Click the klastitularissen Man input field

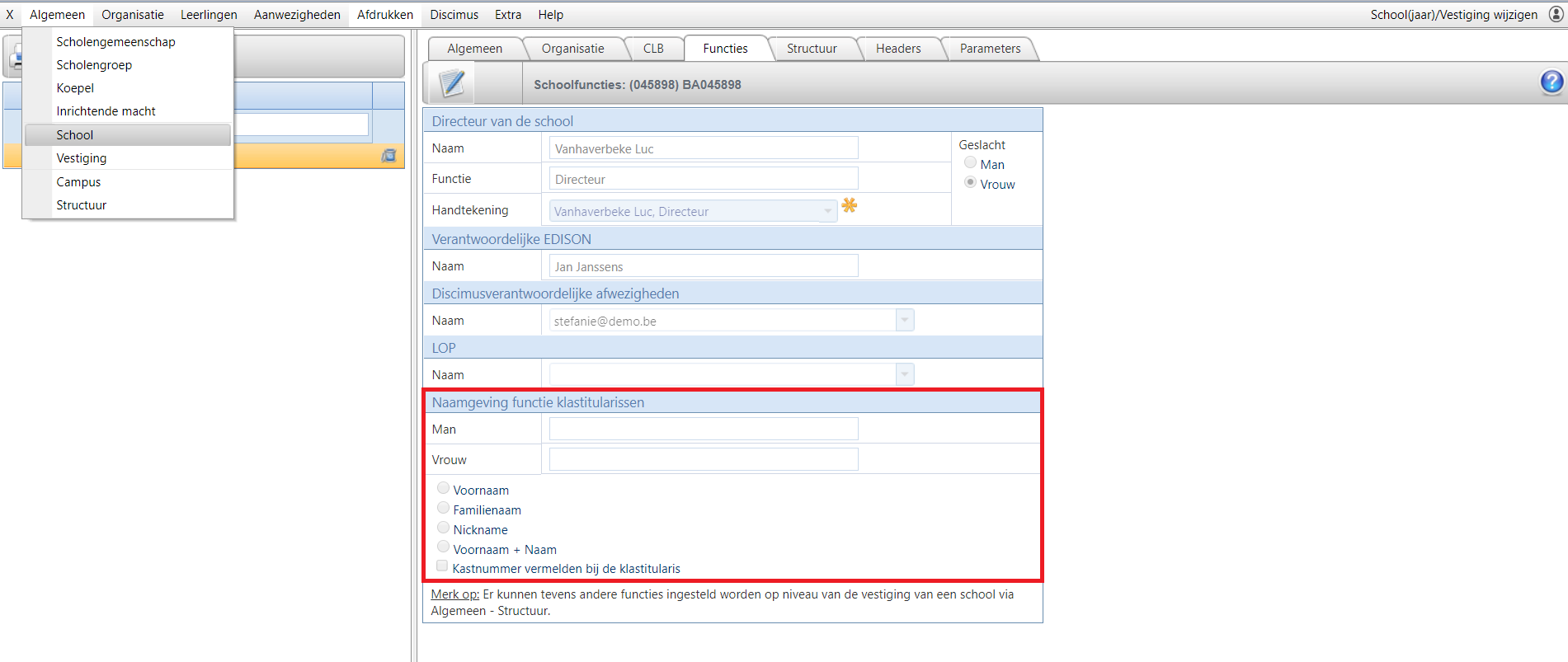pyautogui.click(x=704, y=429)
